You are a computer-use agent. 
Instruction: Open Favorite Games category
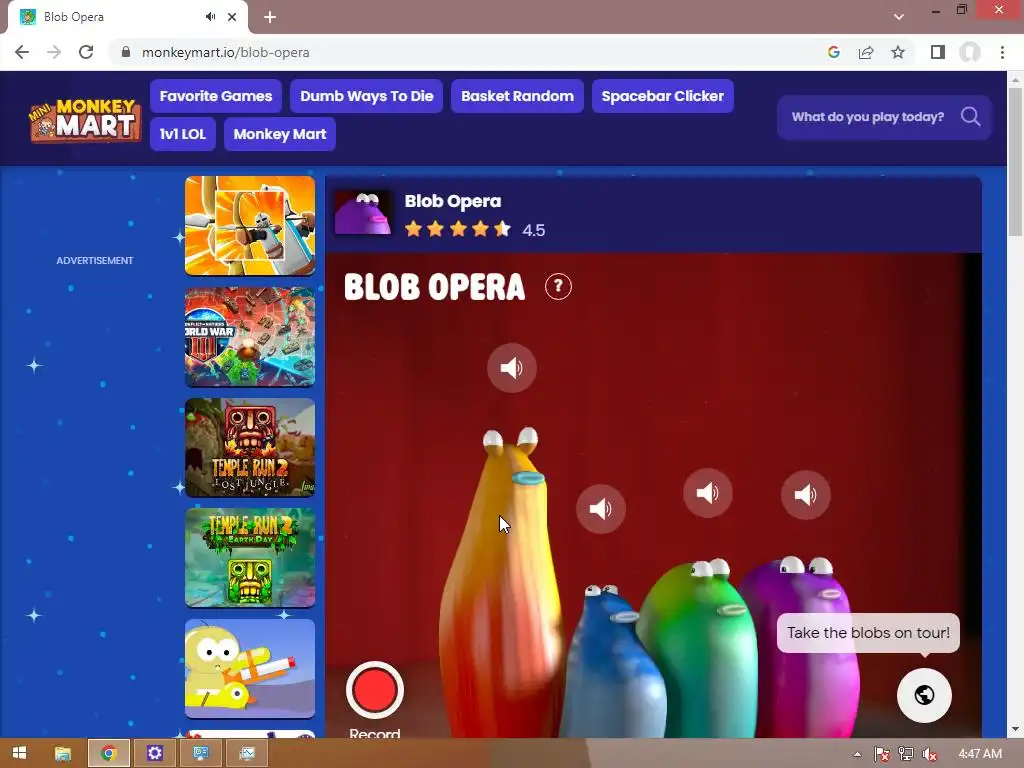pos(216,96)
